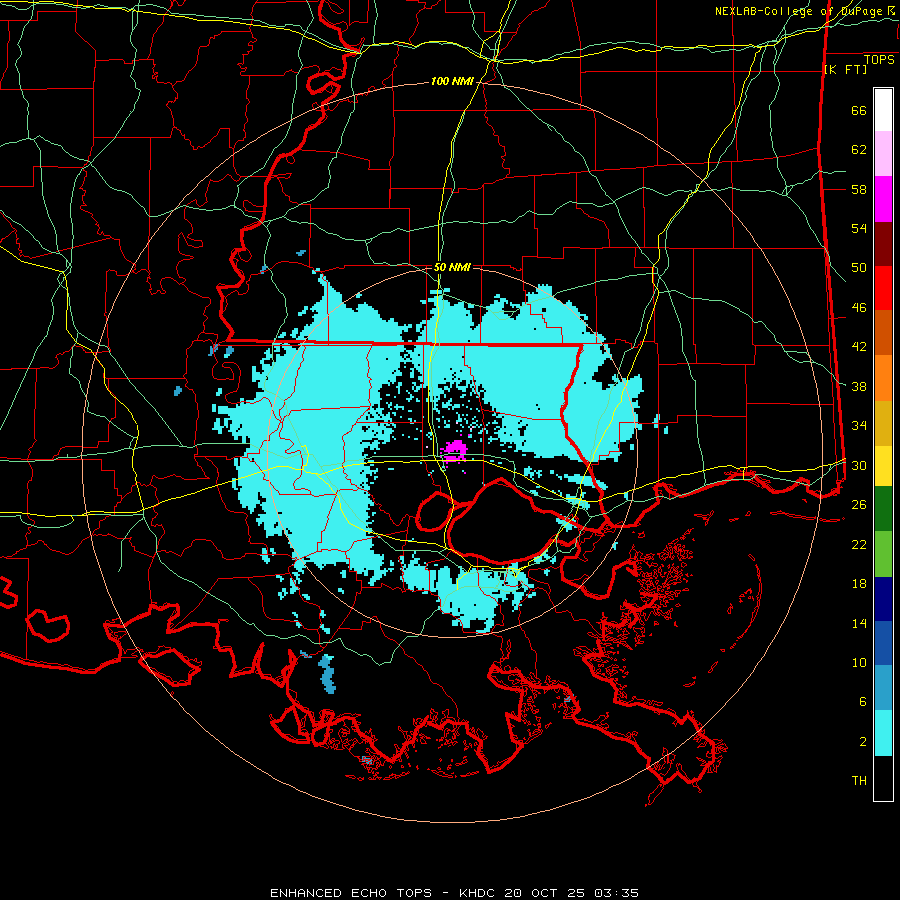Select the "38" legend value
The image size is (900, 900).
tap(859, 386)
